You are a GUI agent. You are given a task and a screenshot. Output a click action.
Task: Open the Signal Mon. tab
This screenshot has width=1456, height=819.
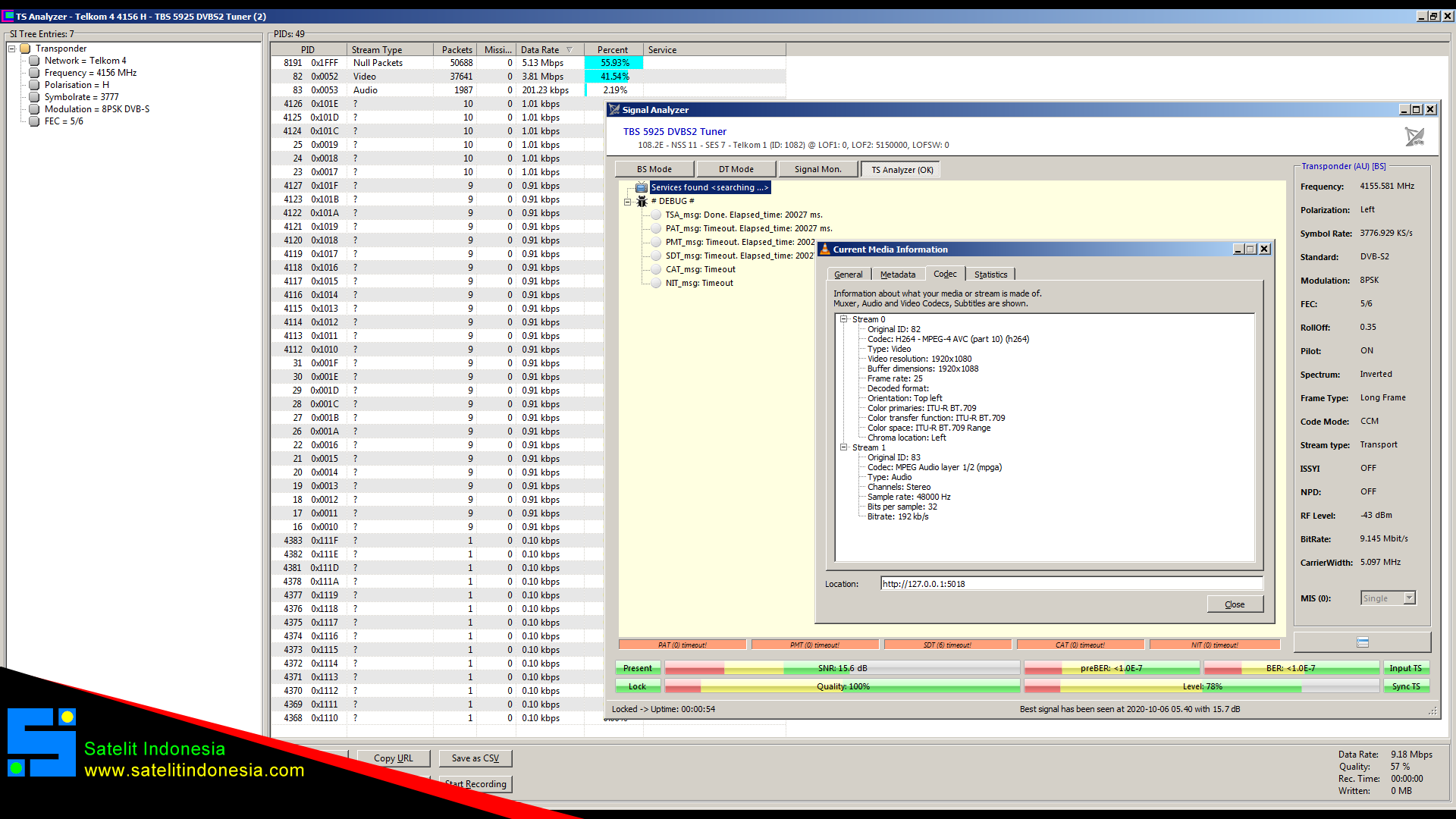818,169
